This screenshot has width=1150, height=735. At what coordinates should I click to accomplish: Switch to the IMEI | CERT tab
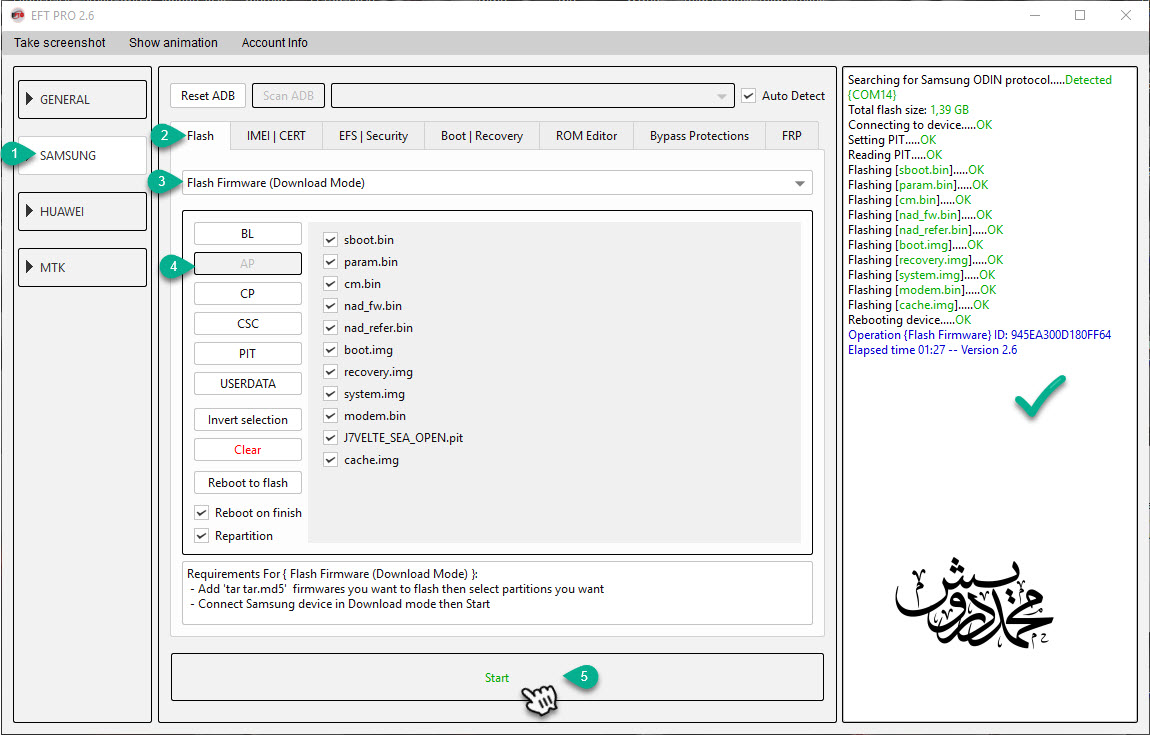tap(276, 136)
